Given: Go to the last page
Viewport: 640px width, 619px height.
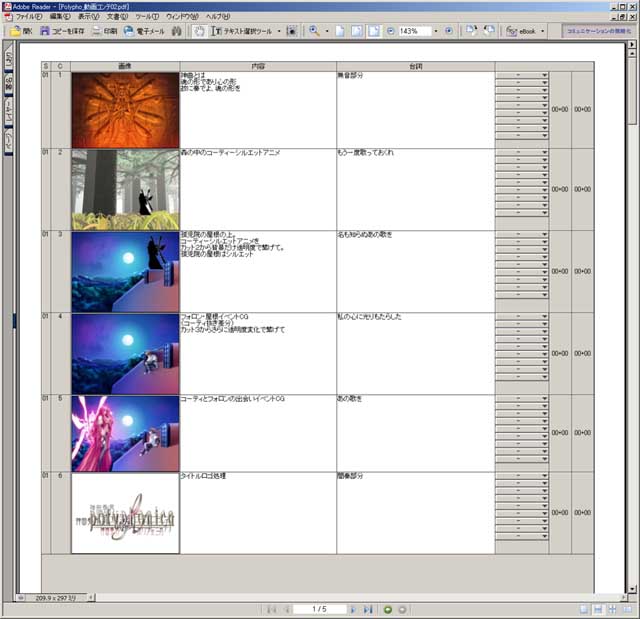Looking at the screenshot, I should coord(368,610).
